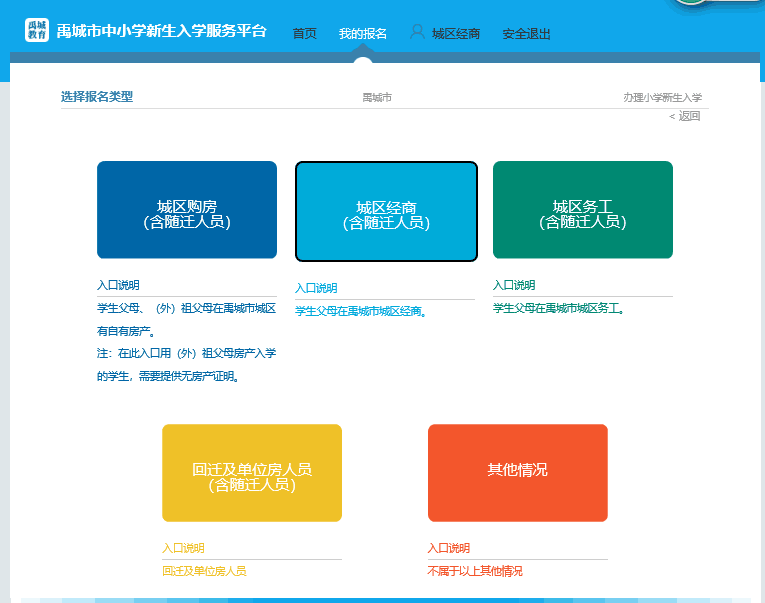Click 入口说明 label under 城区经商 tile
The width and height of the screenshot is (765, 603).
(316, 288)
